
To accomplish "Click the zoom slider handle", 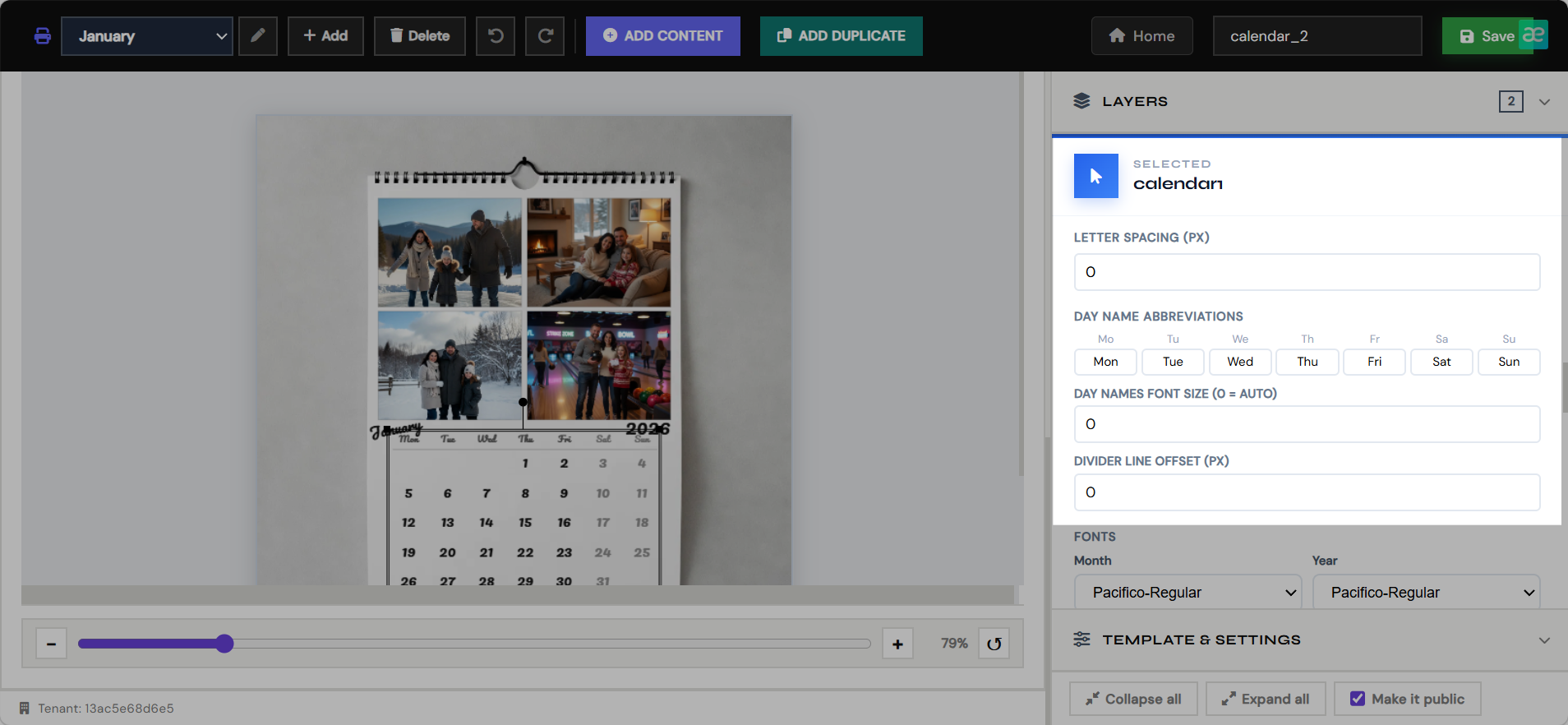I will click(x=224, y=644).
